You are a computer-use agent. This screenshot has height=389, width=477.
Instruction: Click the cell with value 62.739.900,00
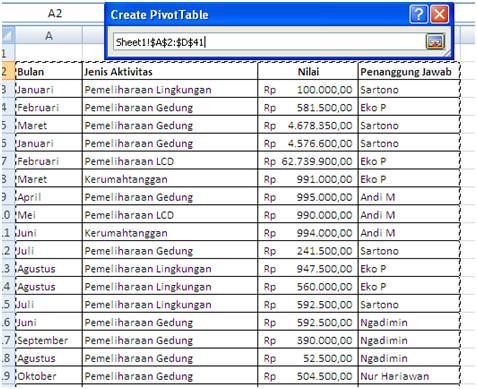pos(308,162)
